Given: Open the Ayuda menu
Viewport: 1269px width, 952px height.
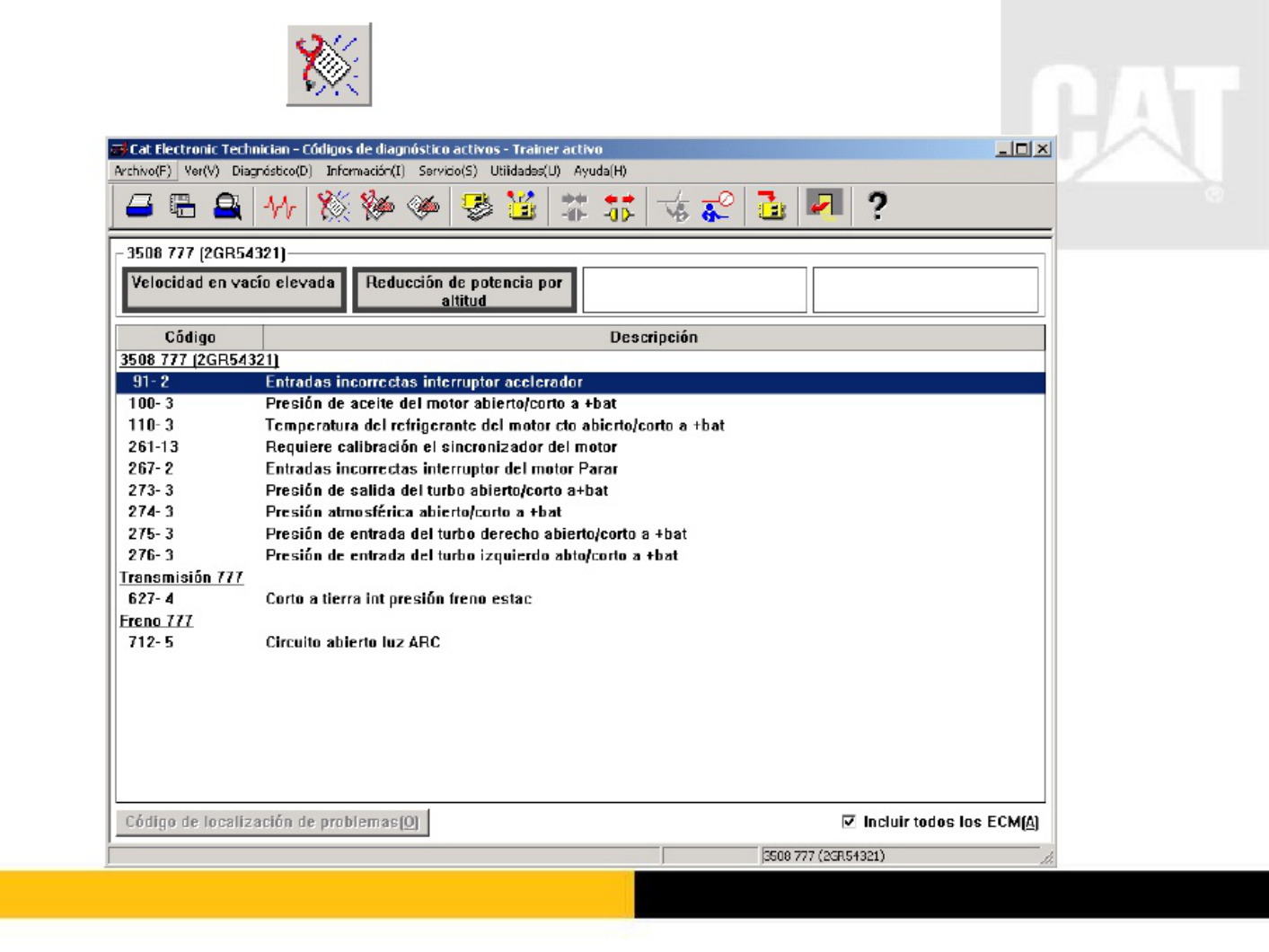Looking at the screenshot, I should click(600, 171).
